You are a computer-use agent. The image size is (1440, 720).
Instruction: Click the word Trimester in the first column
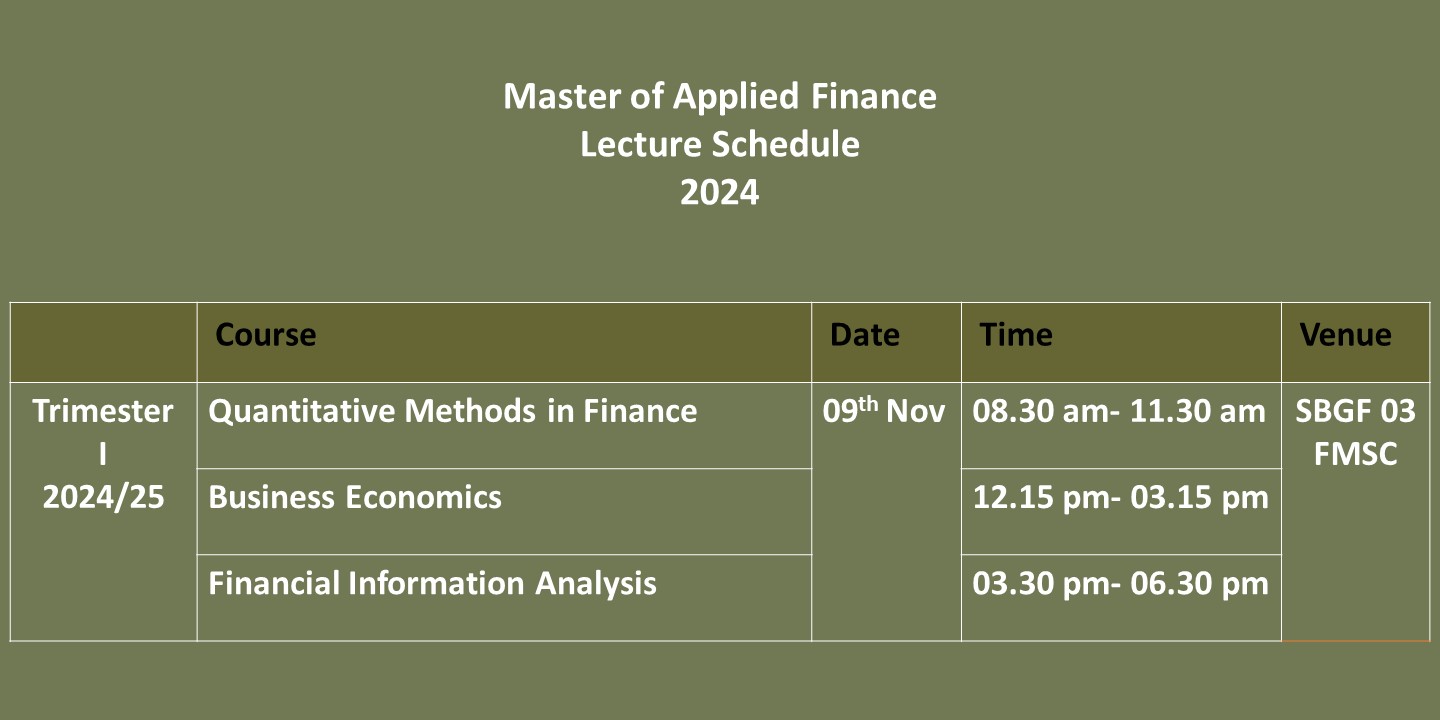tap(103, 411)
